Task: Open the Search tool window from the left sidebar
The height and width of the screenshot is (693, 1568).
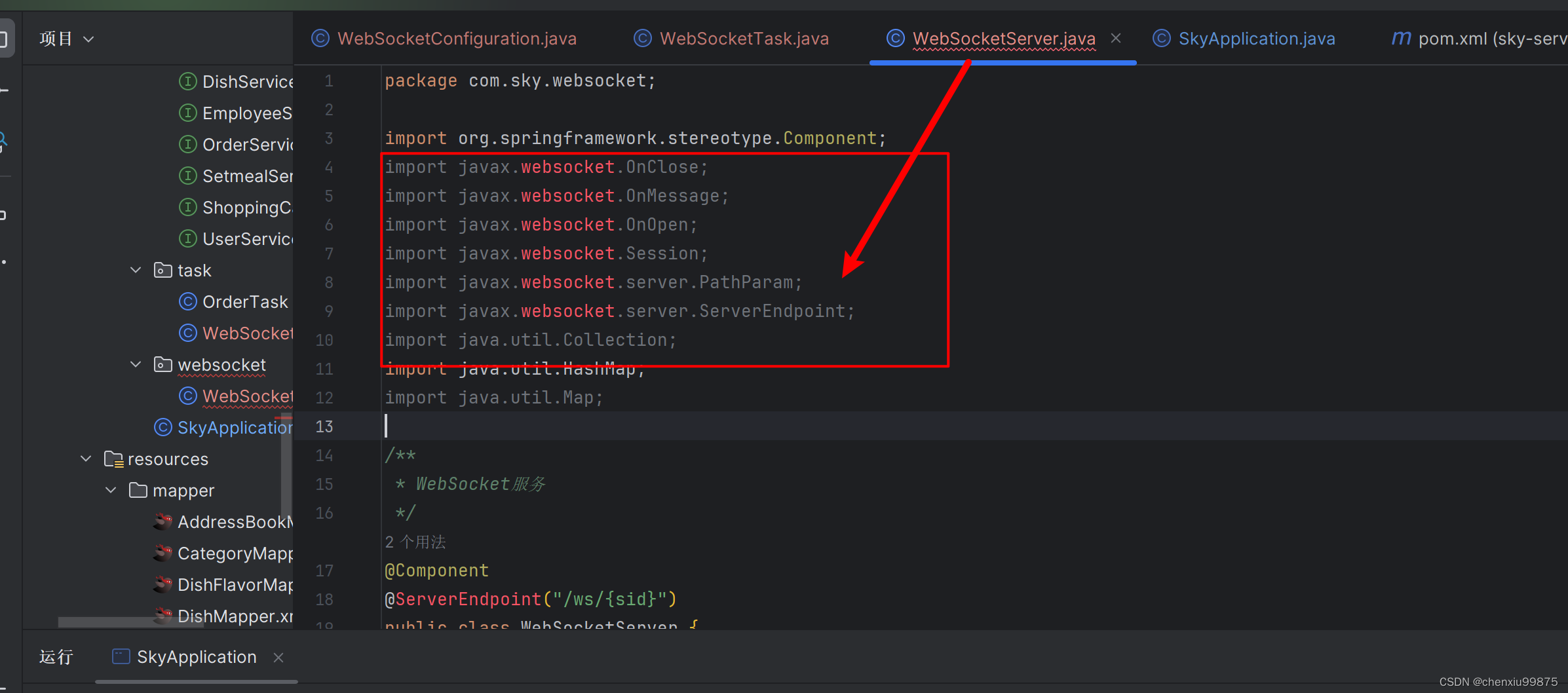Action: tap(3, 139)
